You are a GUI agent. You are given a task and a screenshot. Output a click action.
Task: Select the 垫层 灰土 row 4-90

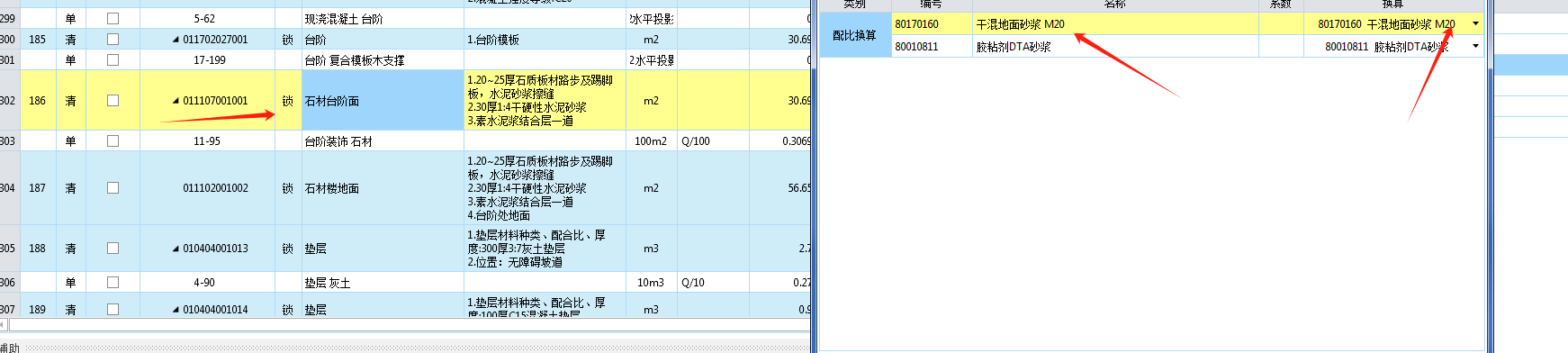[405, 283]
